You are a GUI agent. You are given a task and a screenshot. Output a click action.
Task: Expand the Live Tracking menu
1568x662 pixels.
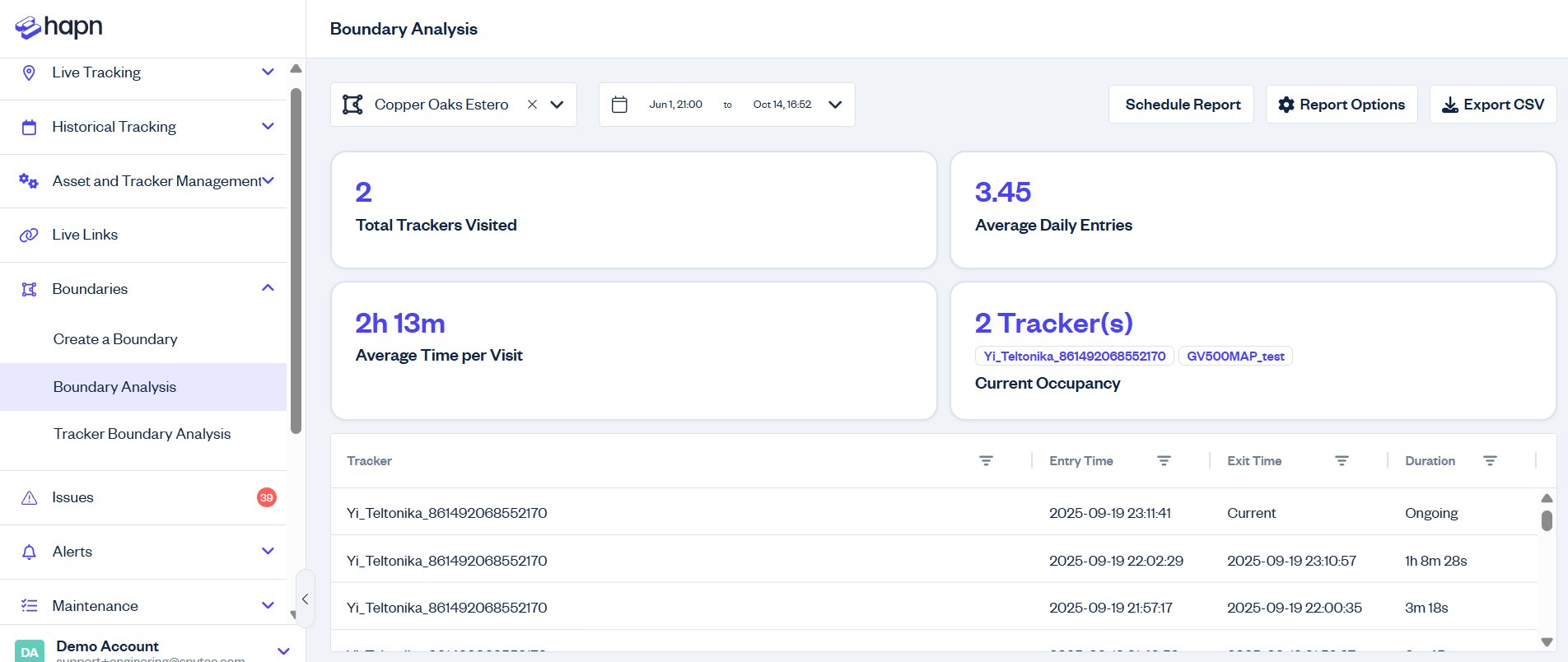[268, 72]
